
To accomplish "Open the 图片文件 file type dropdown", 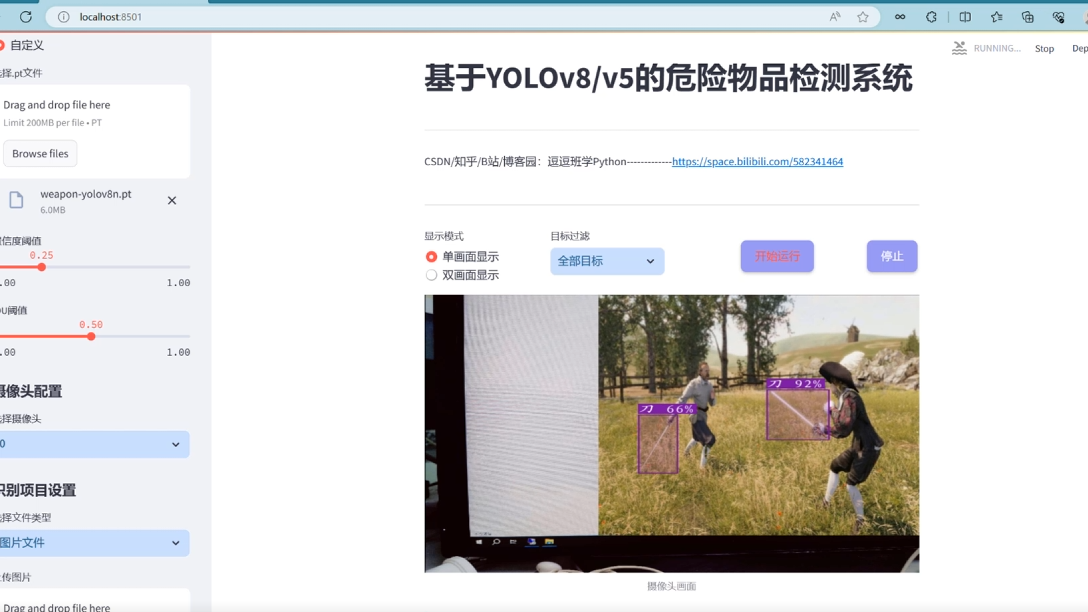I will (x=93, y=543).
